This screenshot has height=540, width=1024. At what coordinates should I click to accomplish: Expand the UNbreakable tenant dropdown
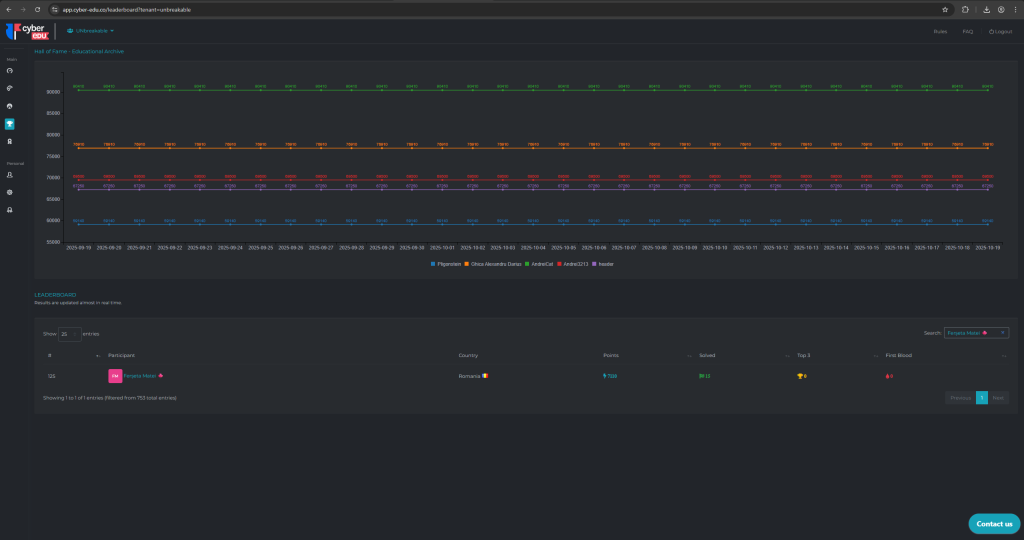point(96,31)
